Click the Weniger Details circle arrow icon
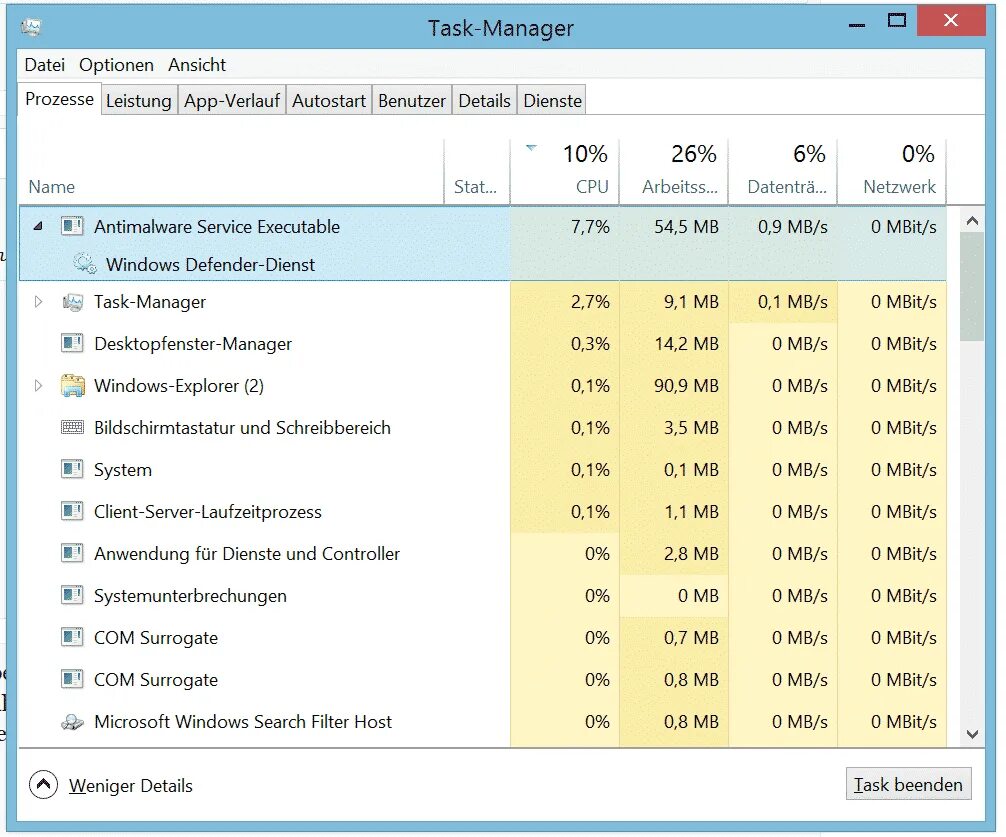The image size is (1006, 837). coord(43,784)
